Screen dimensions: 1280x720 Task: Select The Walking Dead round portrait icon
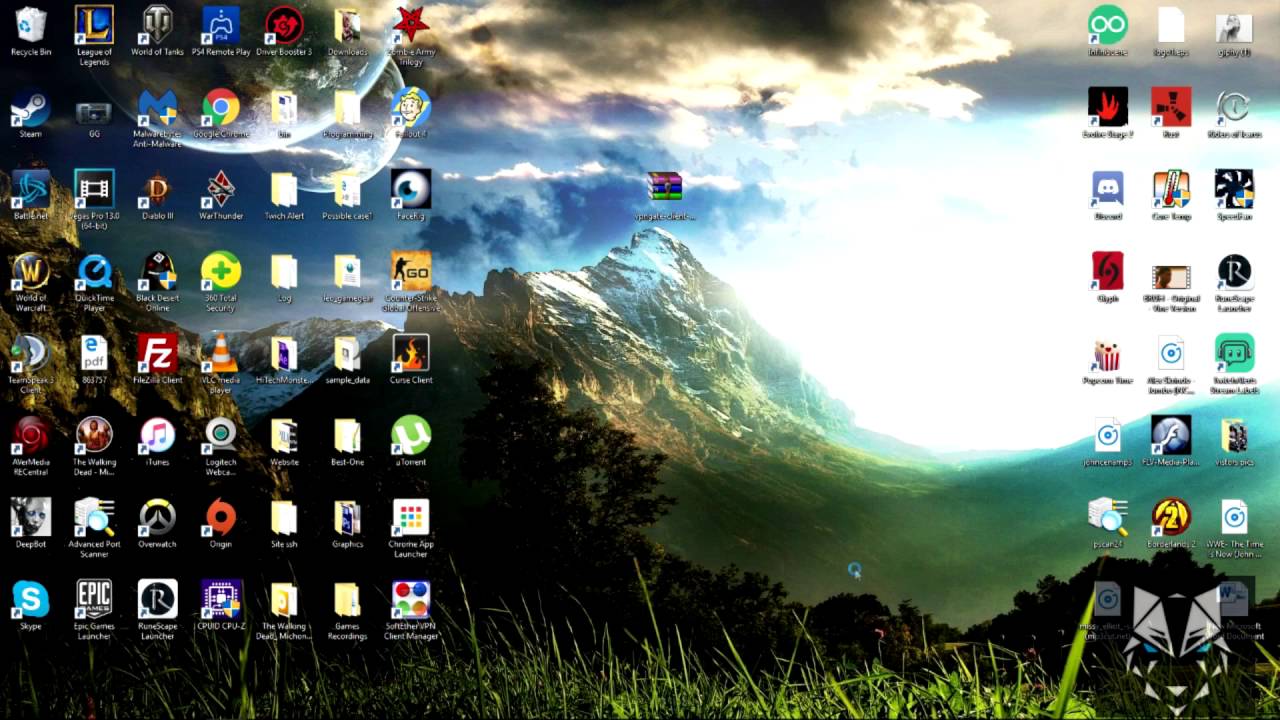[94, 435]
